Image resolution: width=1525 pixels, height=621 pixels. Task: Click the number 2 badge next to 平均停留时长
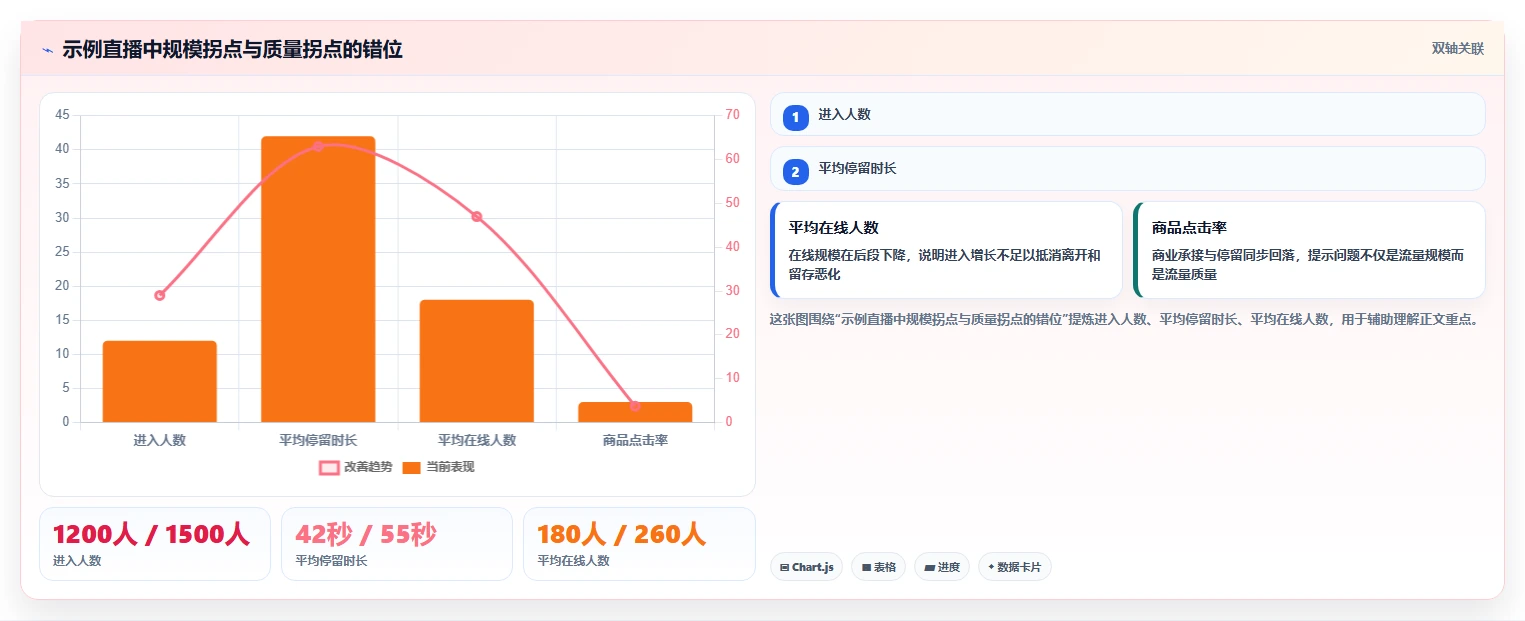[x=796, y=172]
